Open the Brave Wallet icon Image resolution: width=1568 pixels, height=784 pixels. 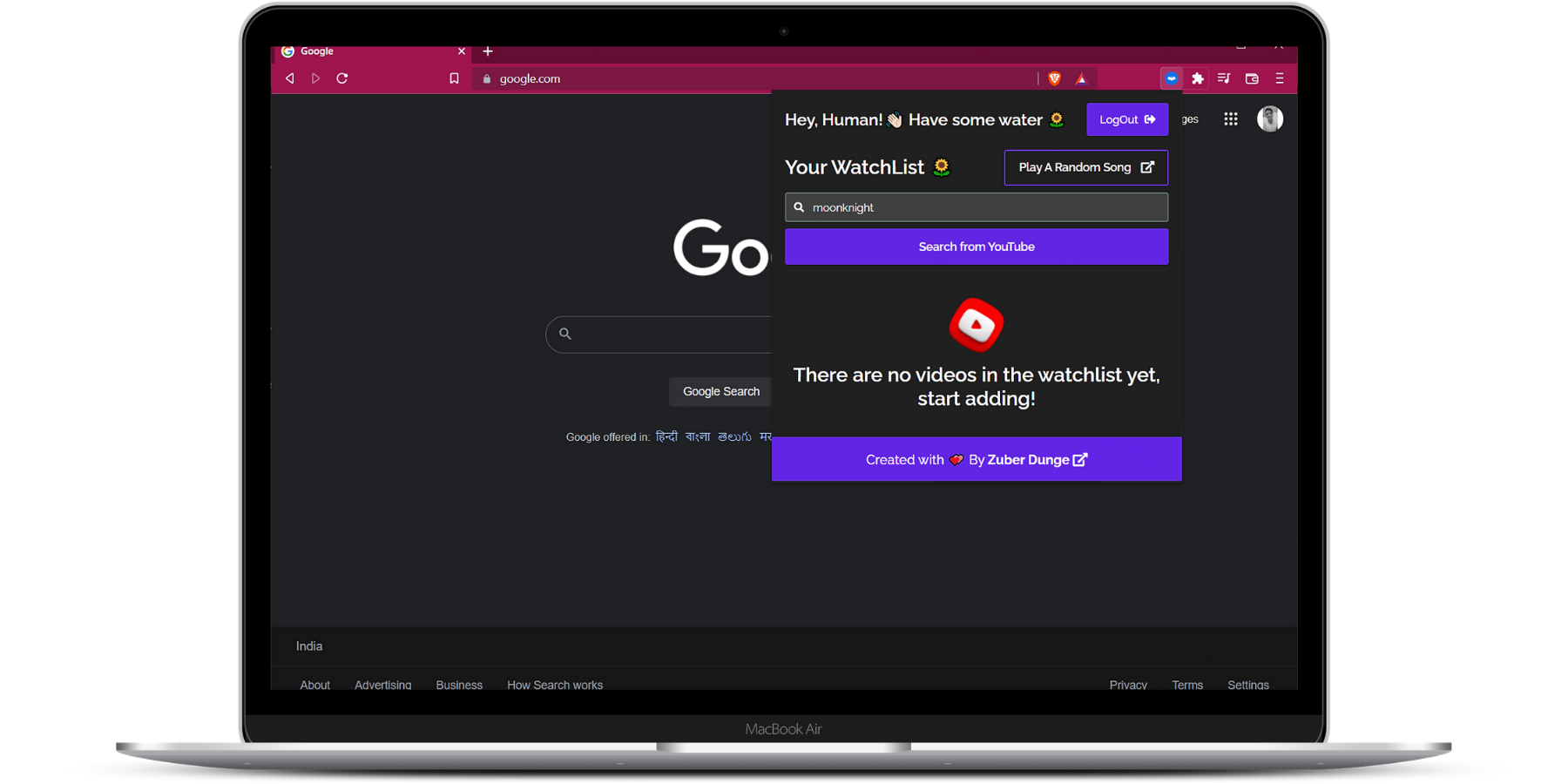click(x=1252, y=78)
